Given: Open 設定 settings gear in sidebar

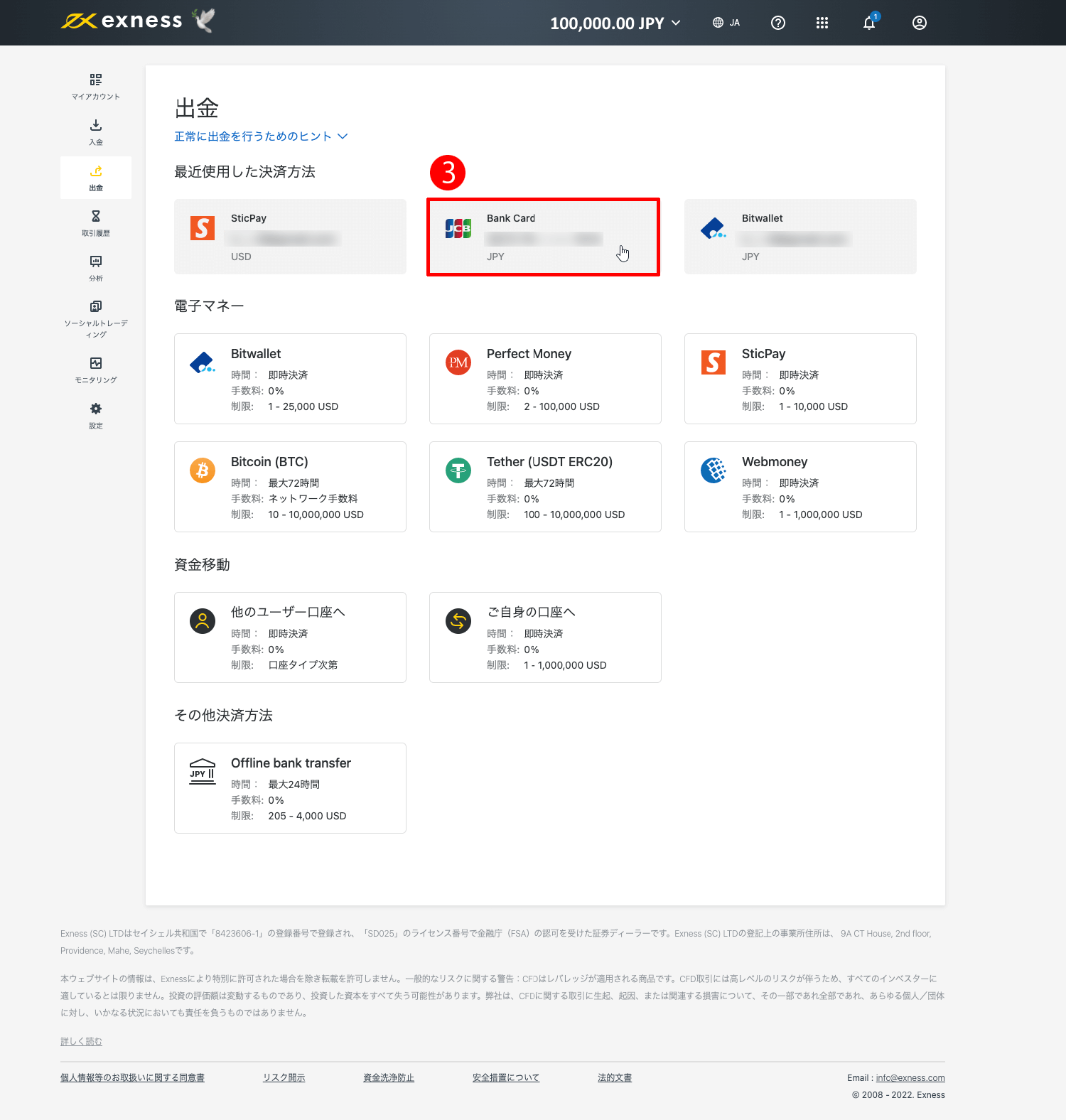Looking at the screenshot, I should (x=96, y=416).
